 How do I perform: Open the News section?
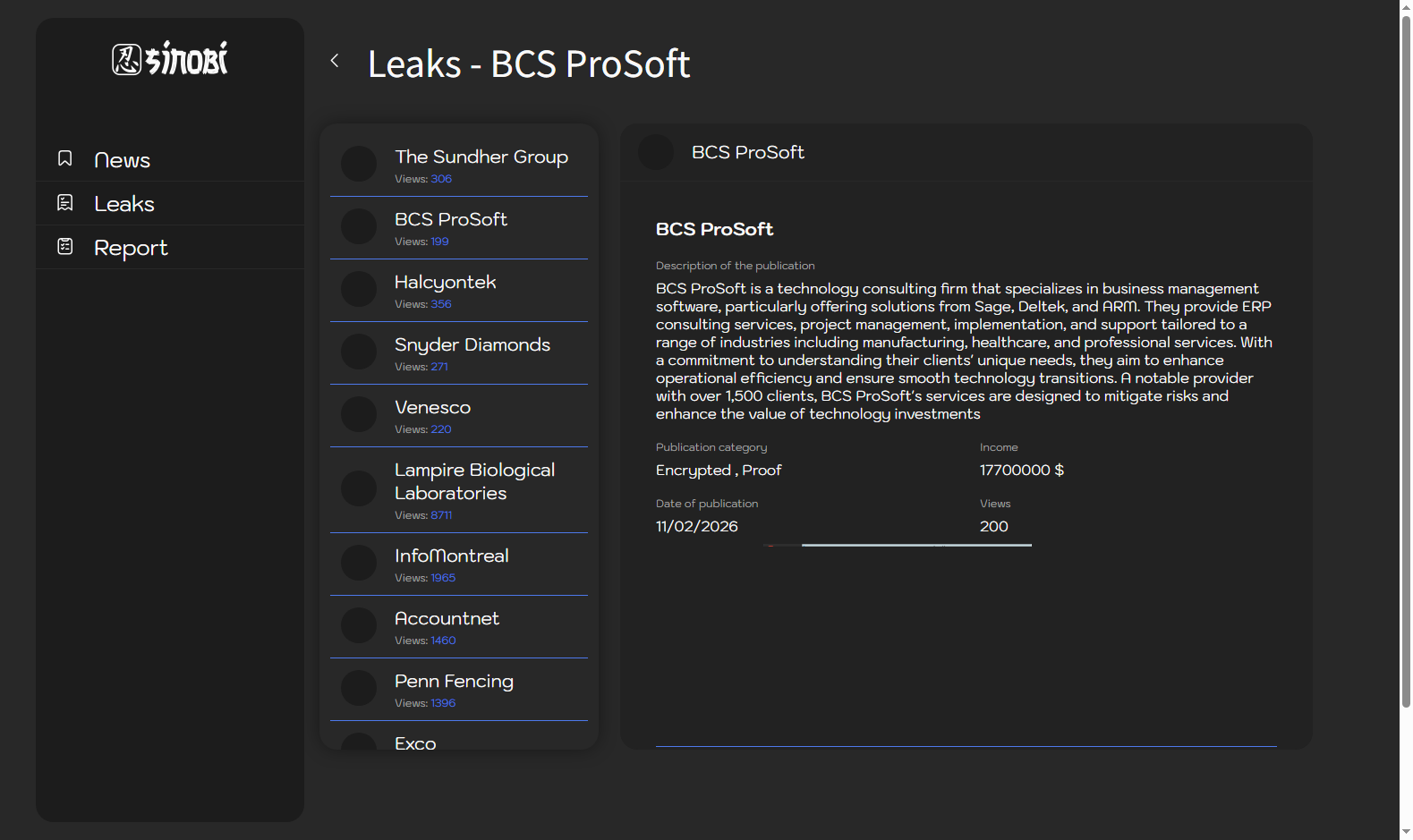coord(123,160)
